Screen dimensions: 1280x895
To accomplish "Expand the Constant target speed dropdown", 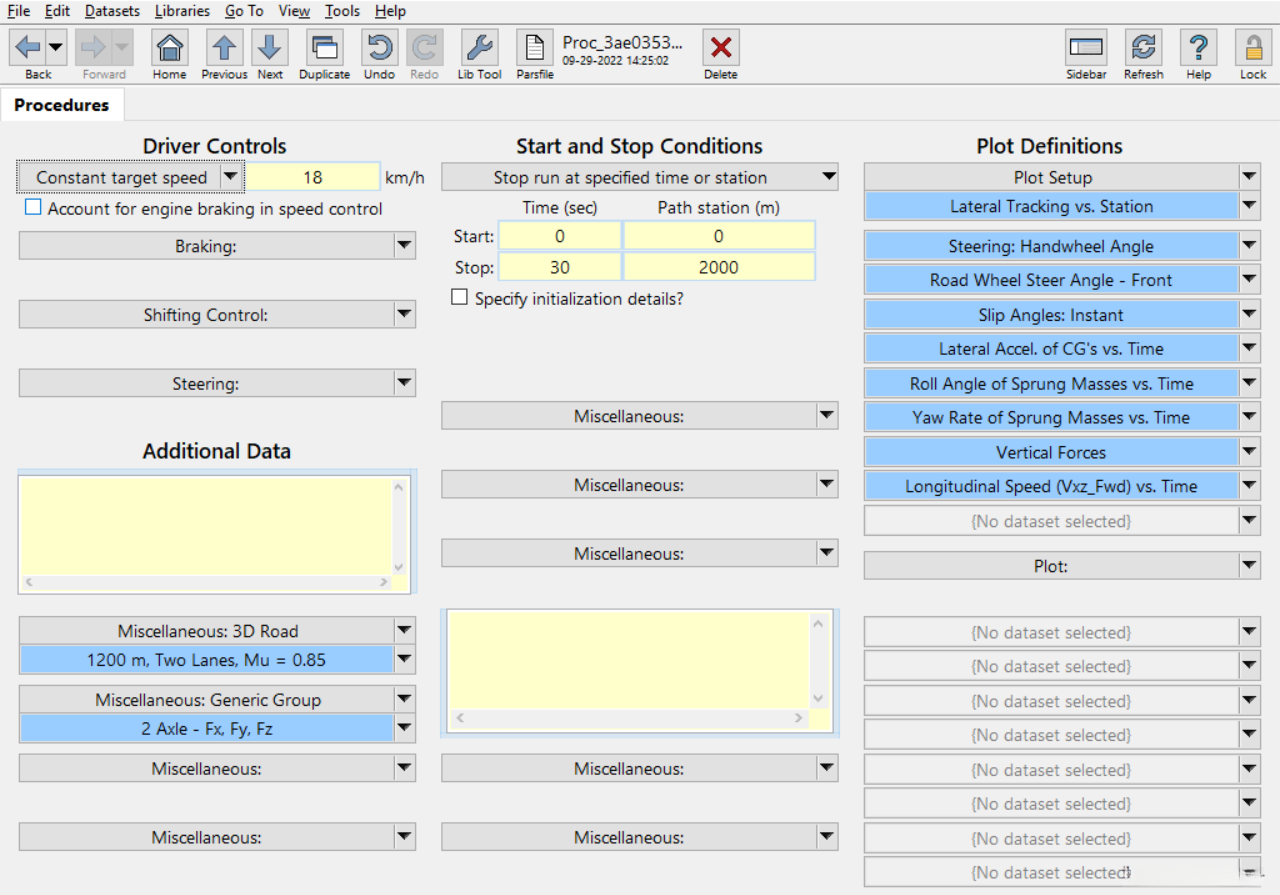I will coord(231,177).
